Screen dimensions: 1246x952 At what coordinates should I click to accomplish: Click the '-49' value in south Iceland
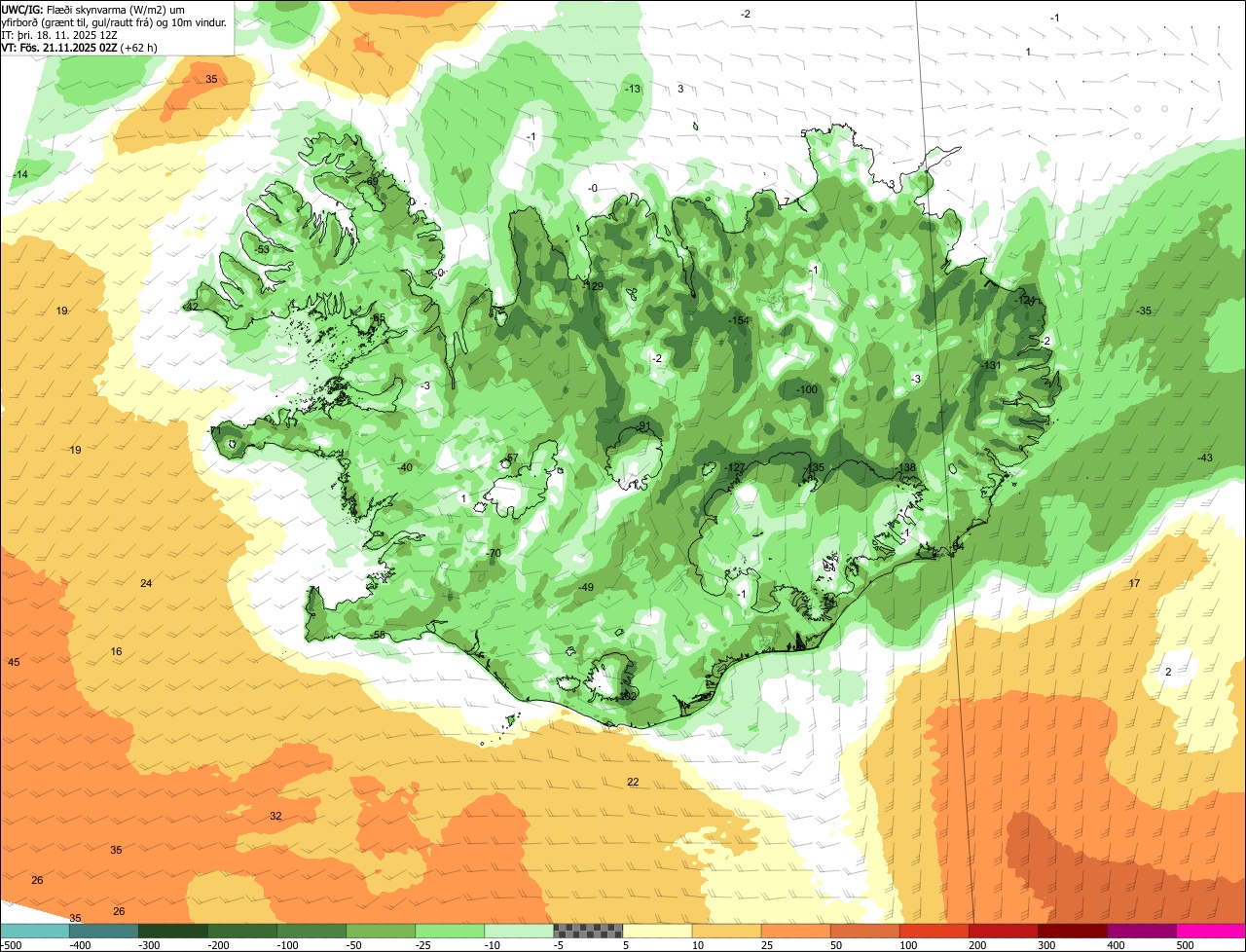(x=585, y=588)
